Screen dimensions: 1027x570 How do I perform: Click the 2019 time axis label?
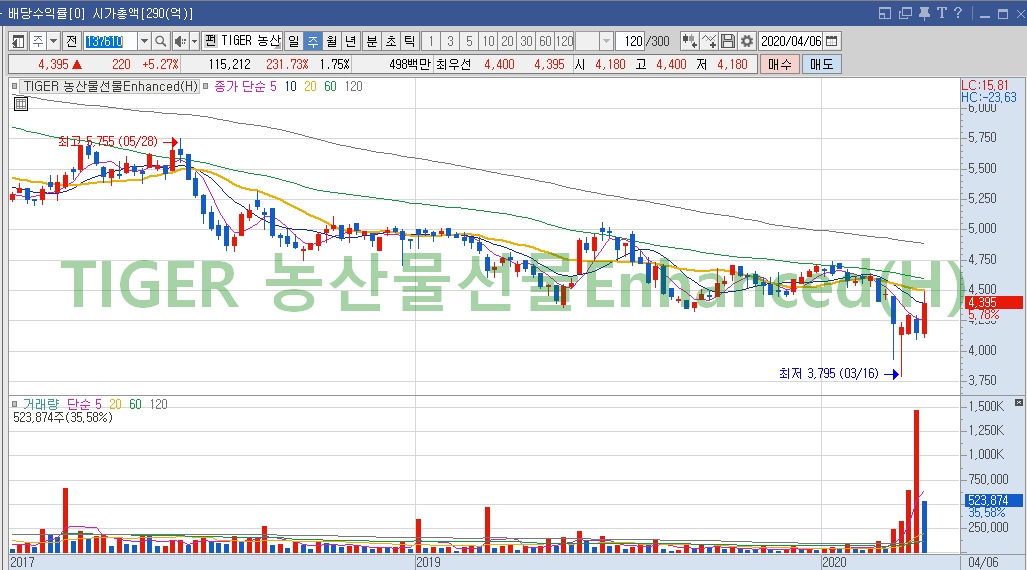pyautogui.click(x=429, y=562)
